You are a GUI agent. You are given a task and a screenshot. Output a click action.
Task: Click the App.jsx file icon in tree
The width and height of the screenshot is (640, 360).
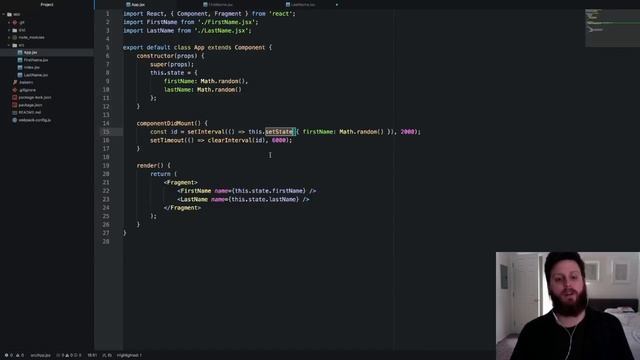(20, 52)
